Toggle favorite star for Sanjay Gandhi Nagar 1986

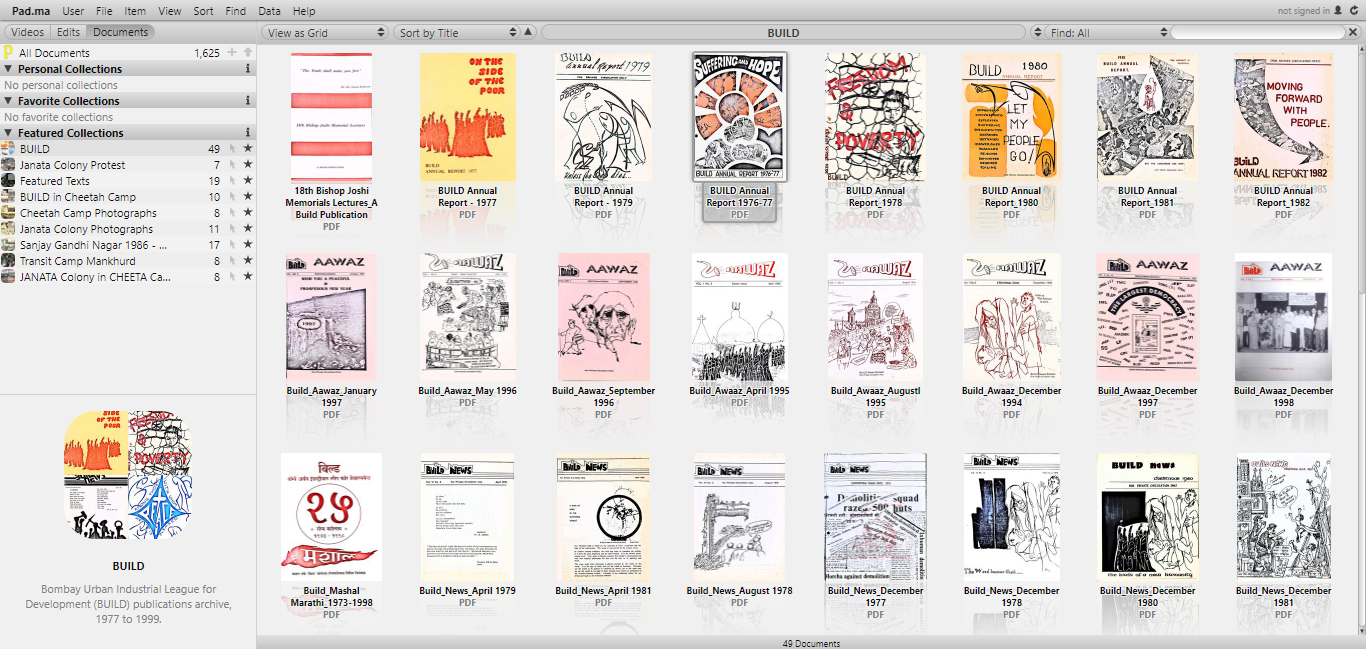point(248,245)
